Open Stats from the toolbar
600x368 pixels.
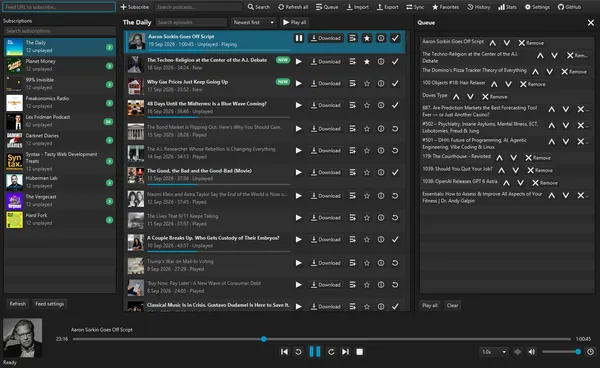click(507, 7)
